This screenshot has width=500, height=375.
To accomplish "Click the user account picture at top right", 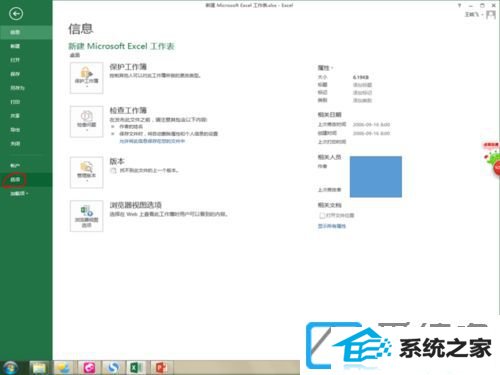I will (x=491, y=15).
